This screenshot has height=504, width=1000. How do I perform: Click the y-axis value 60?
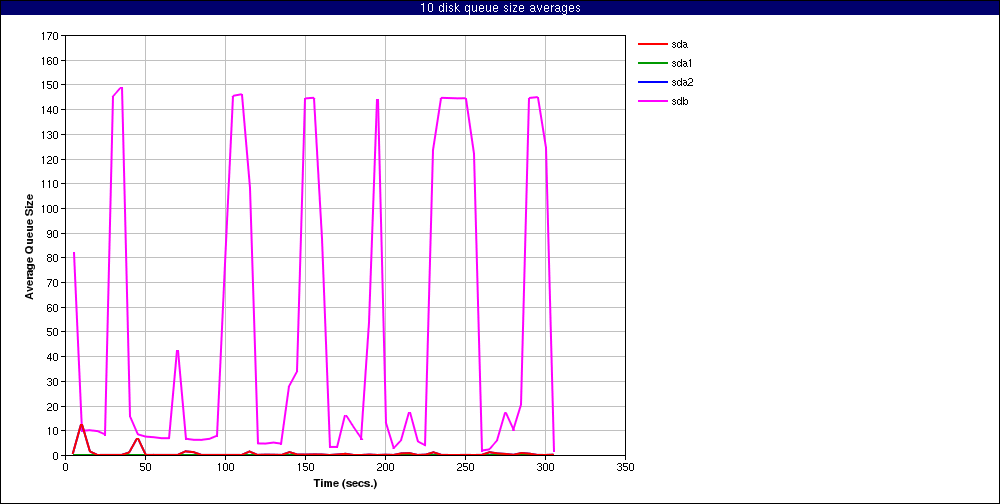tap(52, 308)
